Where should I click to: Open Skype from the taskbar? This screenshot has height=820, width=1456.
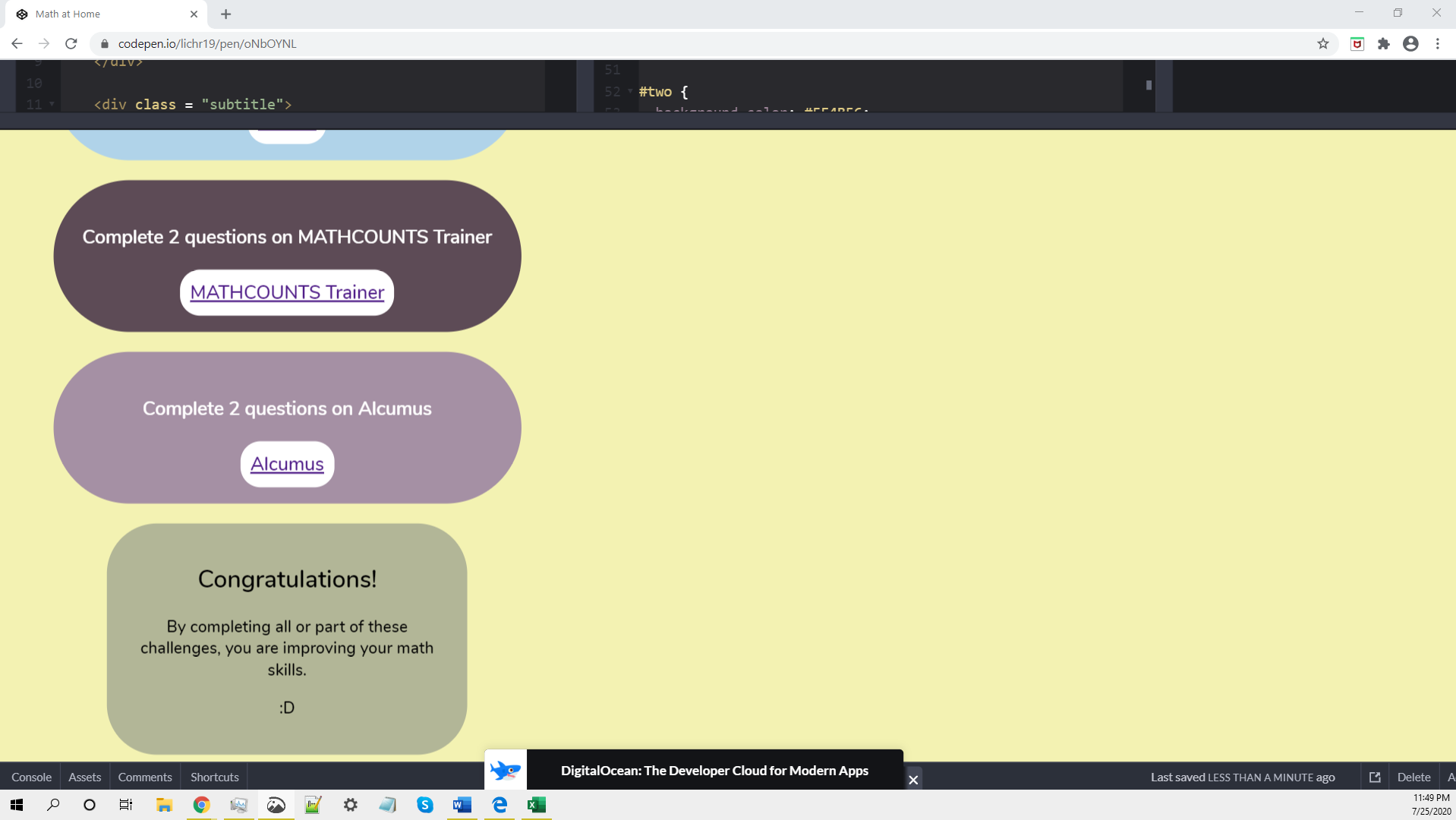tap(424, 805)
